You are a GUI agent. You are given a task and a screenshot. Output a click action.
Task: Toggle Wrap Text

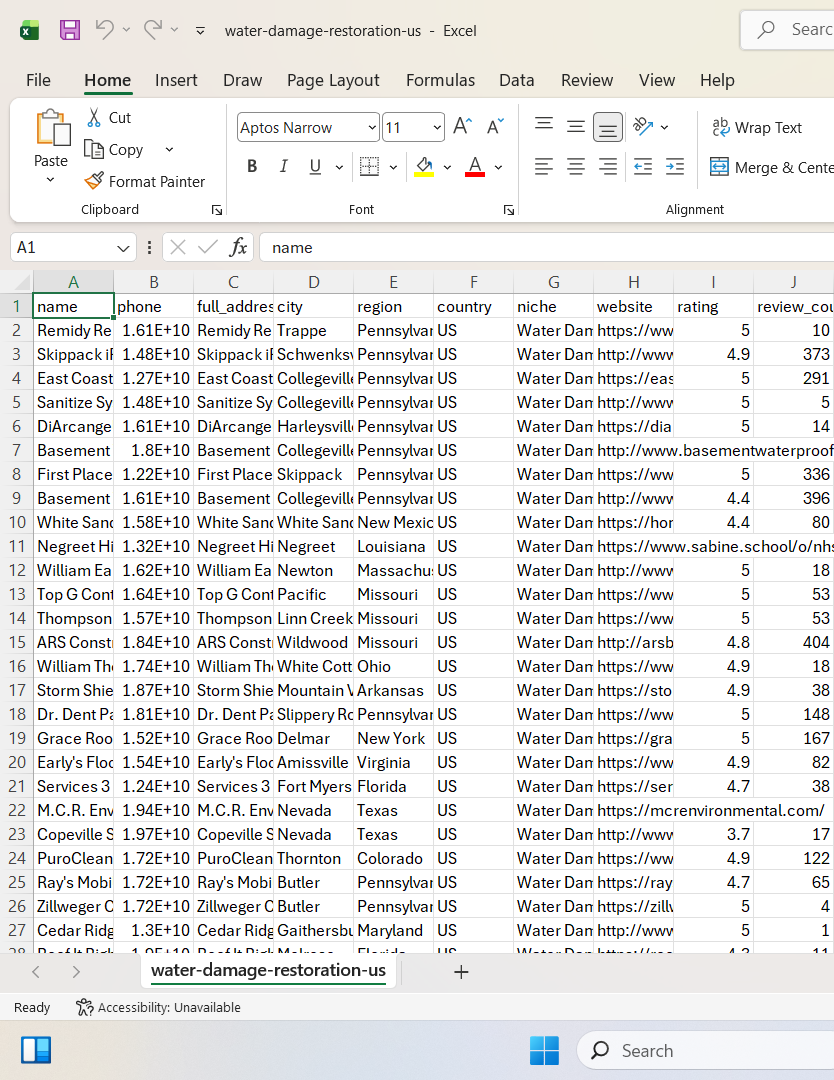(758, 127)
